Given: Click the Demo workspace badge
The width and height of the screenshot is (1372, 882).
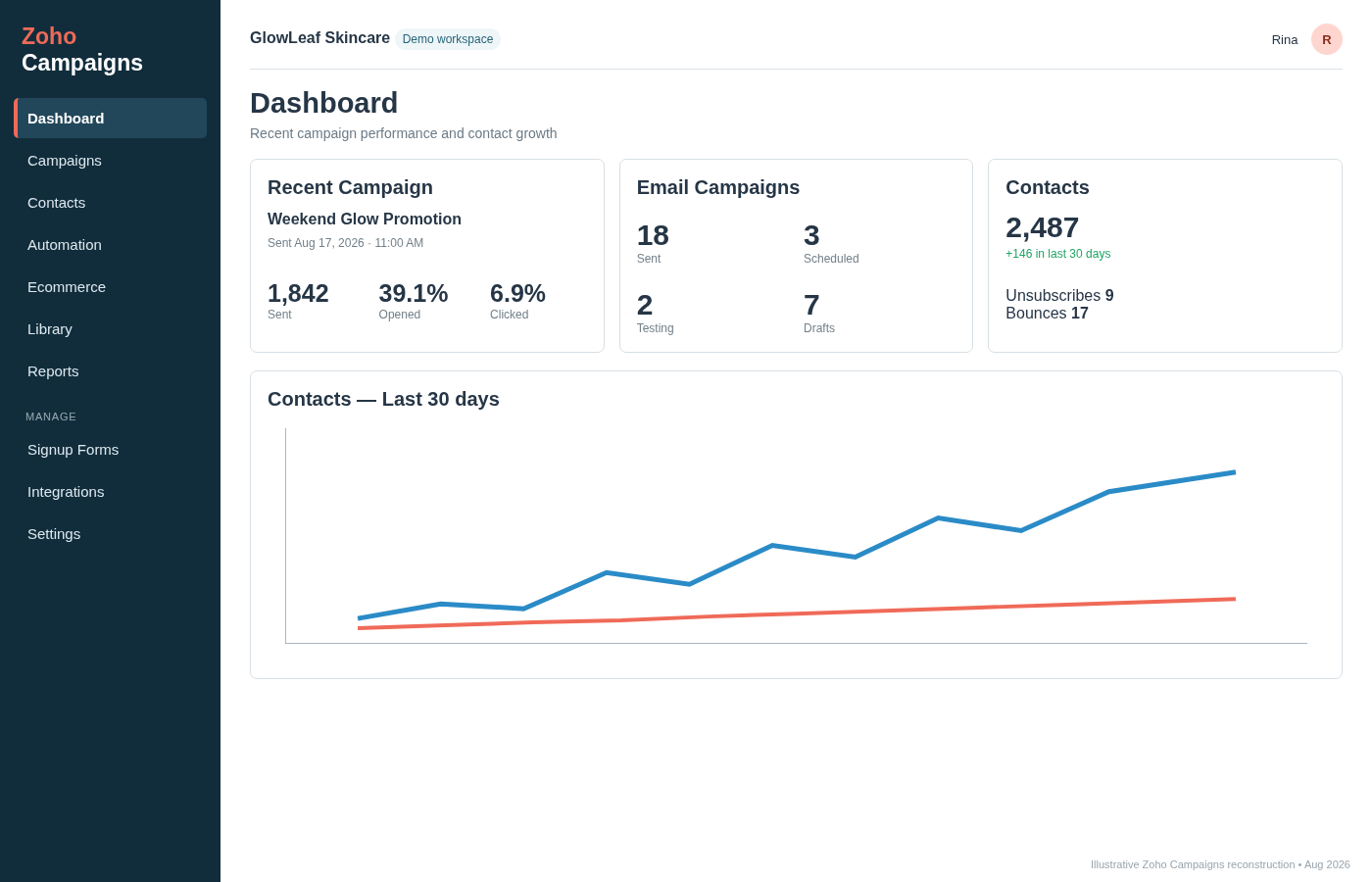Looking at the screenshot, I should (x=448, y=39).
